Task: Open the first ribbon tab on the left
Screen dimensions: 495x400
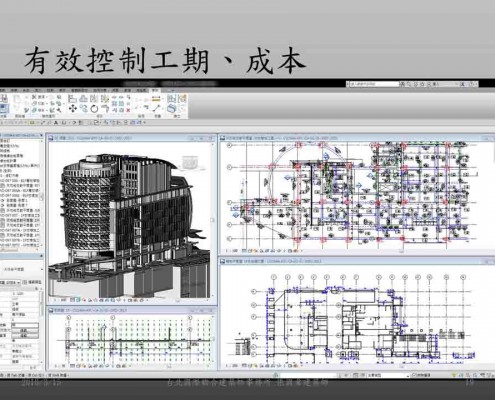Action: pos(3,90)
